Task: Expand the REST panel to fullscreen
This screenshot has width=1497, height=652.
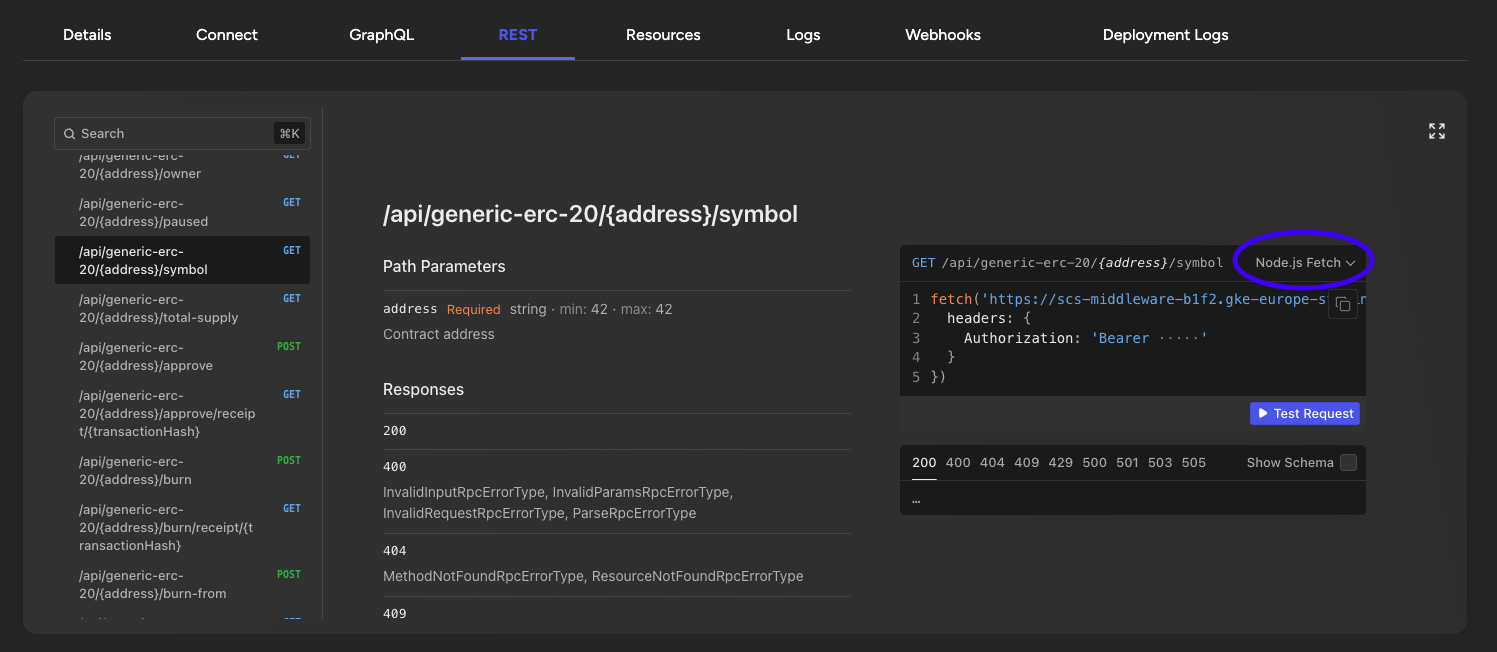Action: coord(1436,130)
